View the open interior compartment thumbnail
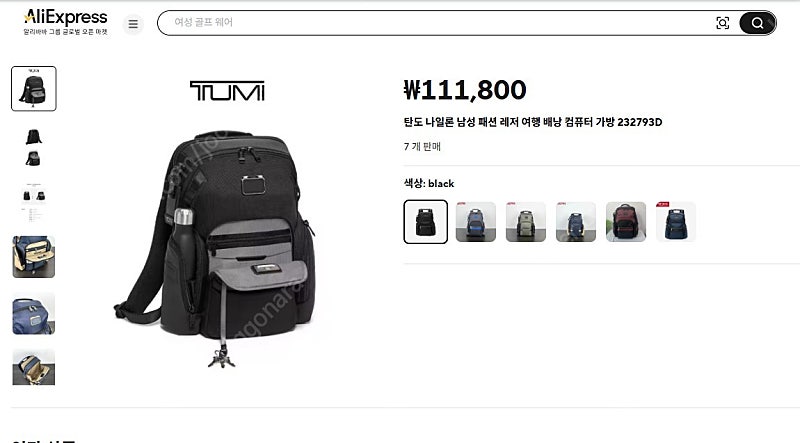Viewport: 800px width, 443px height. 34,257
